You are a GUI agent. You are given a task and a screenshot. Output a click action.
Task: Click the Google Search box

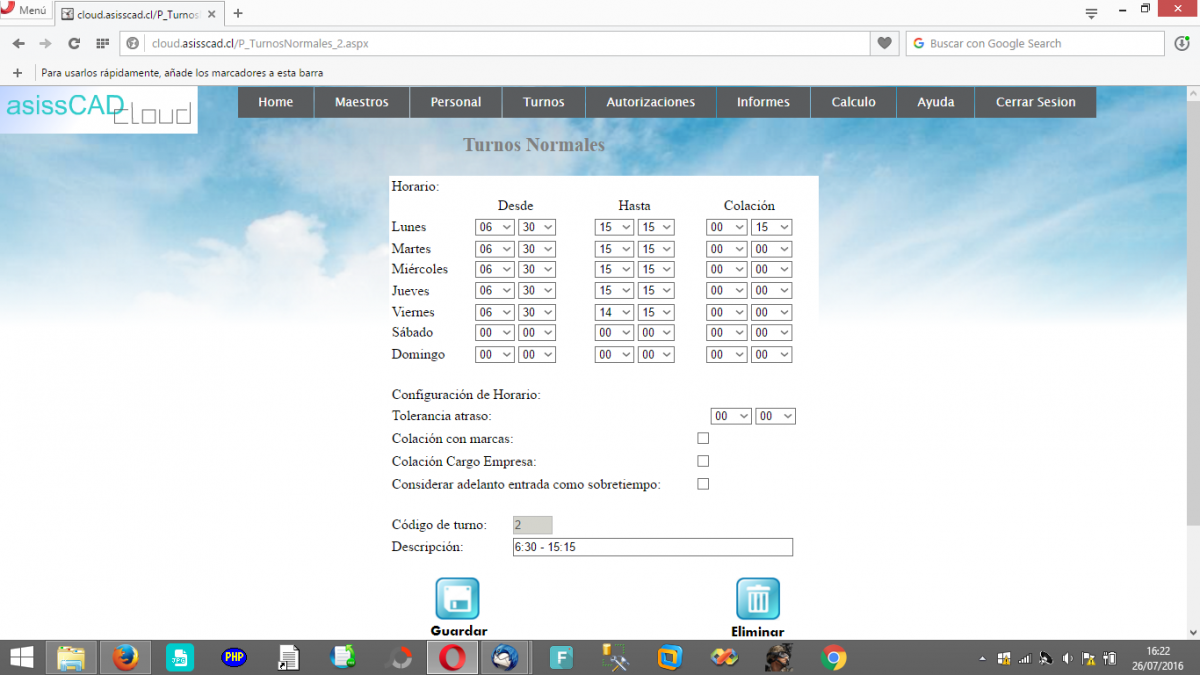click(x=1035, y=44)
